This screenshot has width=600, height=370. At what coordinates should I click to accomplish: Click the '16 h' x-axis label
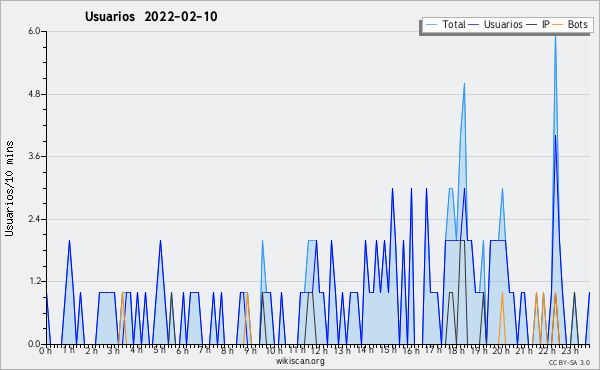[411, 351]
